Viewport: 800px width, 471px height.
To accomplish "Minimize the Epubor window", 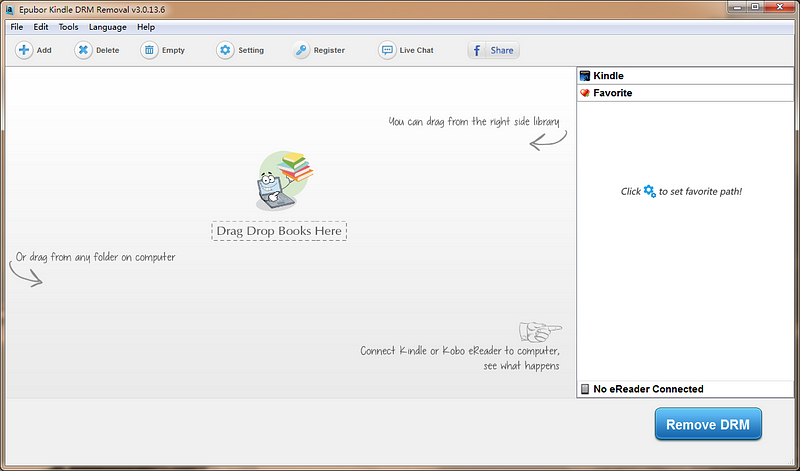I will pos(737,7).
